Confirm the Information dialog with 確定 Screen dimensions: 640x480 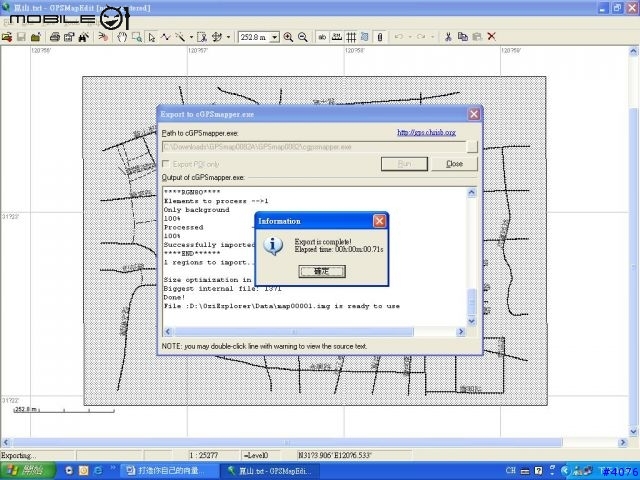[322, 271]
